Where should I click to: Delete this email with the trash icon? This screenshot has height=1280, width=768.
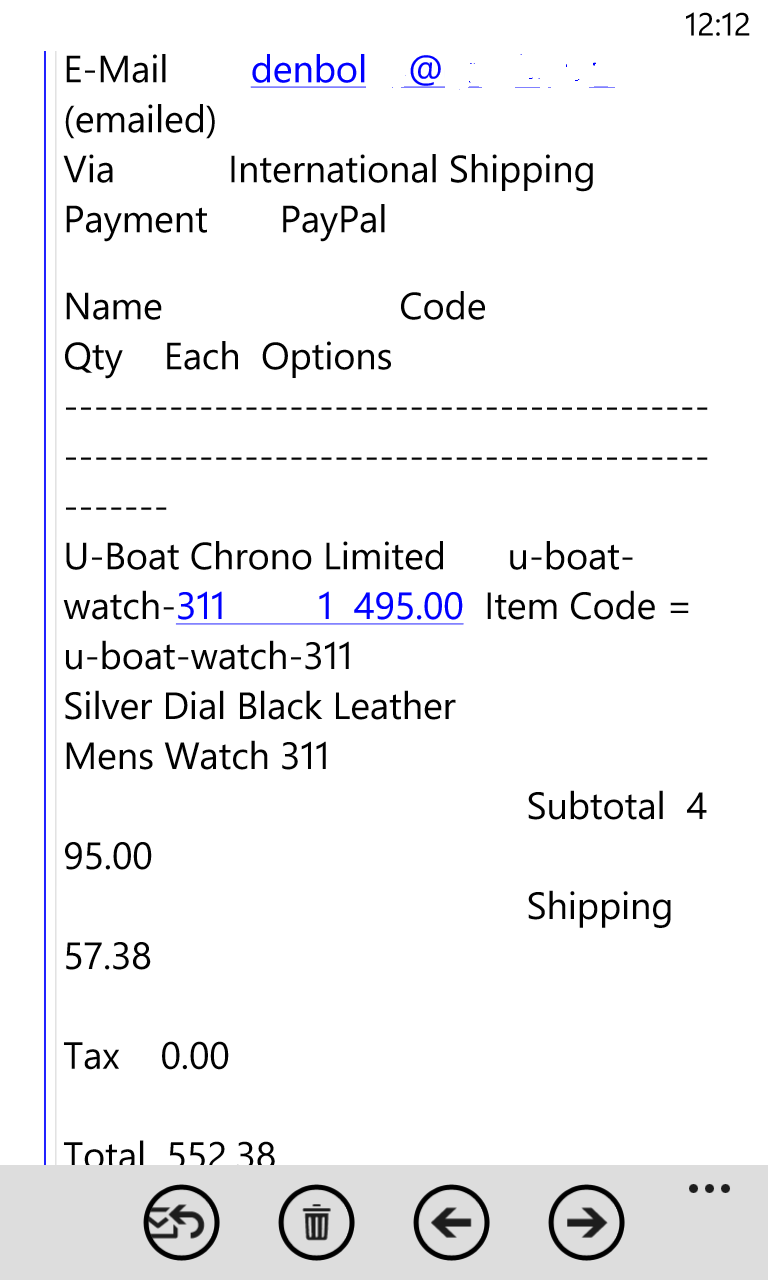point(316,1222)
